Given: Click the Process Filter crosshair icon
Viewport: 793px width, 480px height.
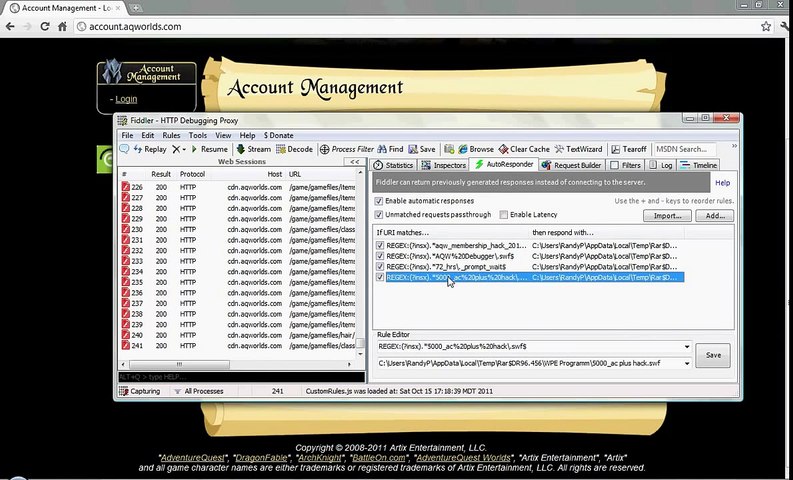Looking at the screenshot, I should [x=325, y=149].
